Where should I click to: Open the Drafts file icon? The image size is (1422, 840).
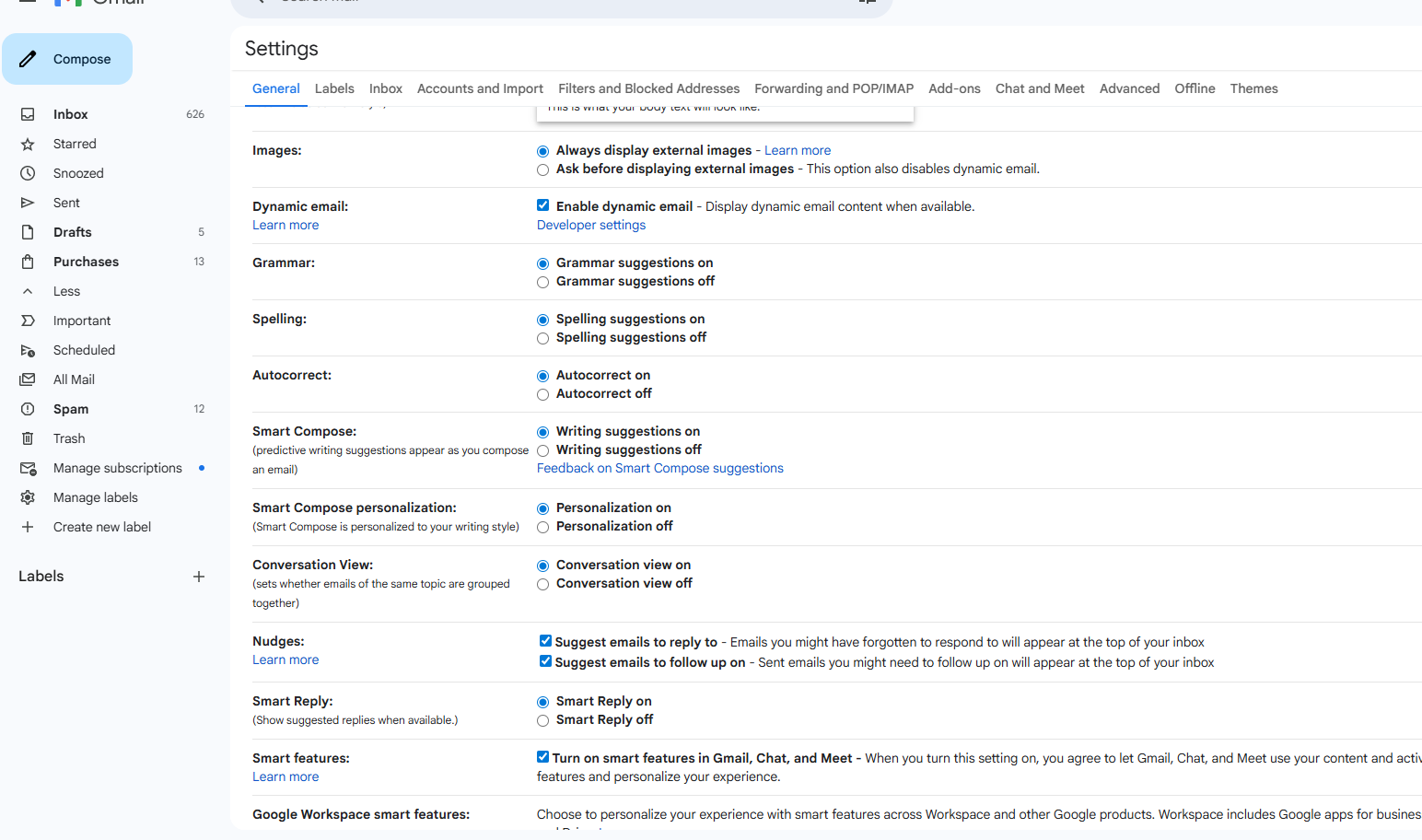[28, 232]
